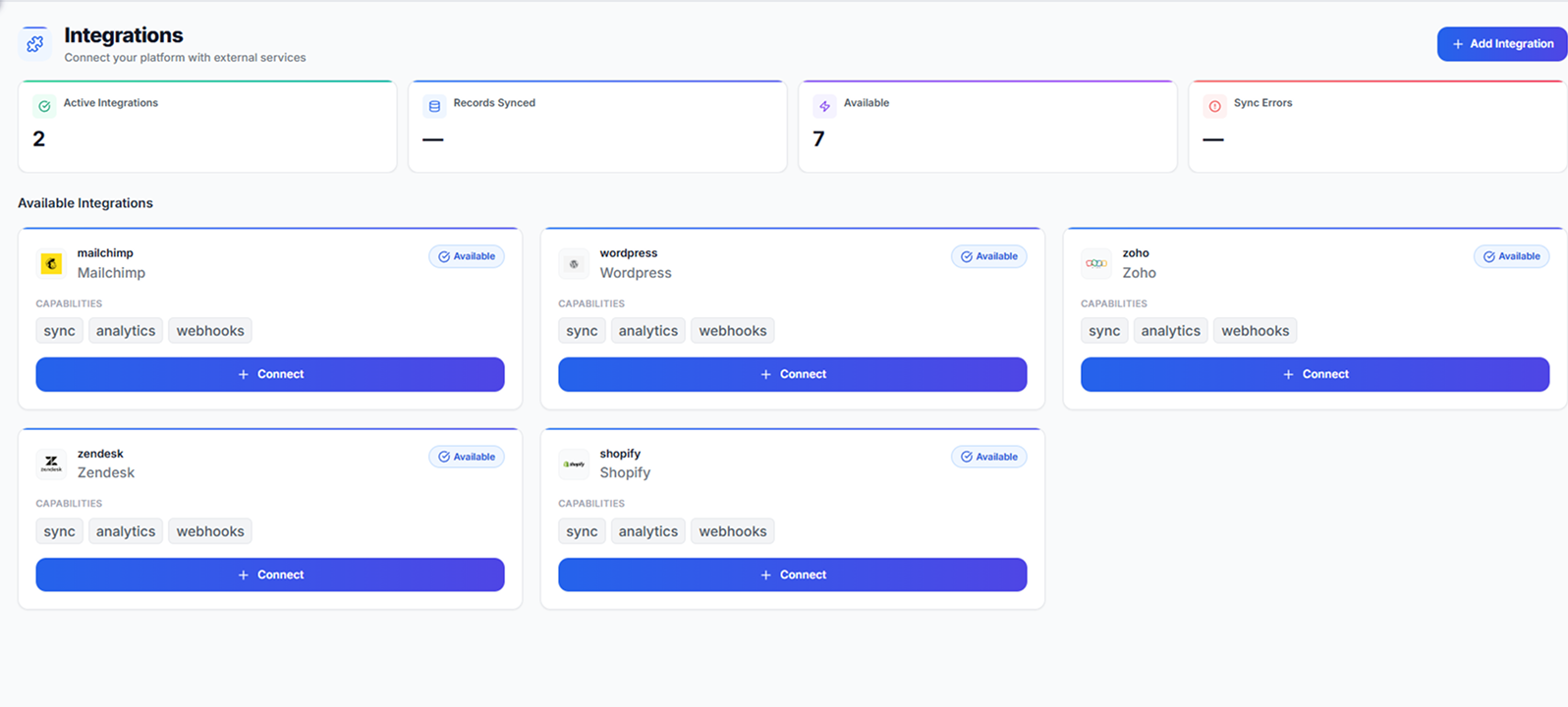Select Shopify's analytics capability tag
The height and width of the screenshot is (707, 1568).
[648, 531]
